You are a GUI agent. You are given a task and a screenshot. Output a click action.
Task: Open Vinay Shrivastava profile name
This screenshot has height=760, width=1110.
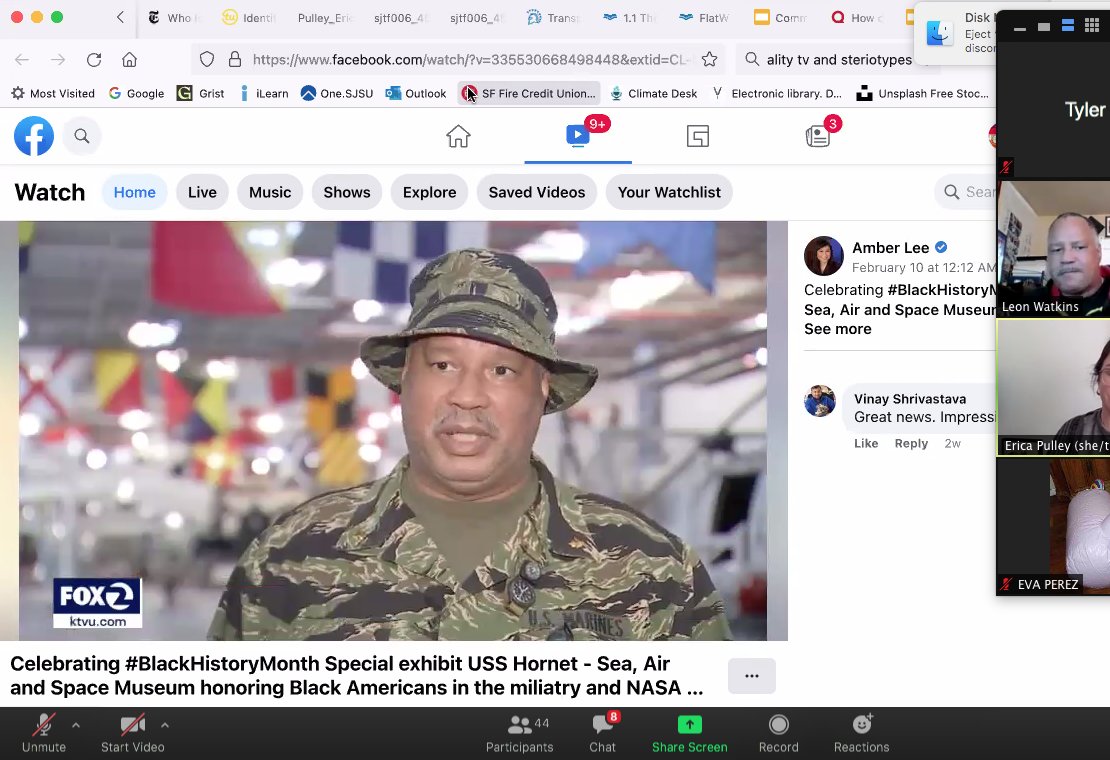pyautogui.click(x=910, y=399)
